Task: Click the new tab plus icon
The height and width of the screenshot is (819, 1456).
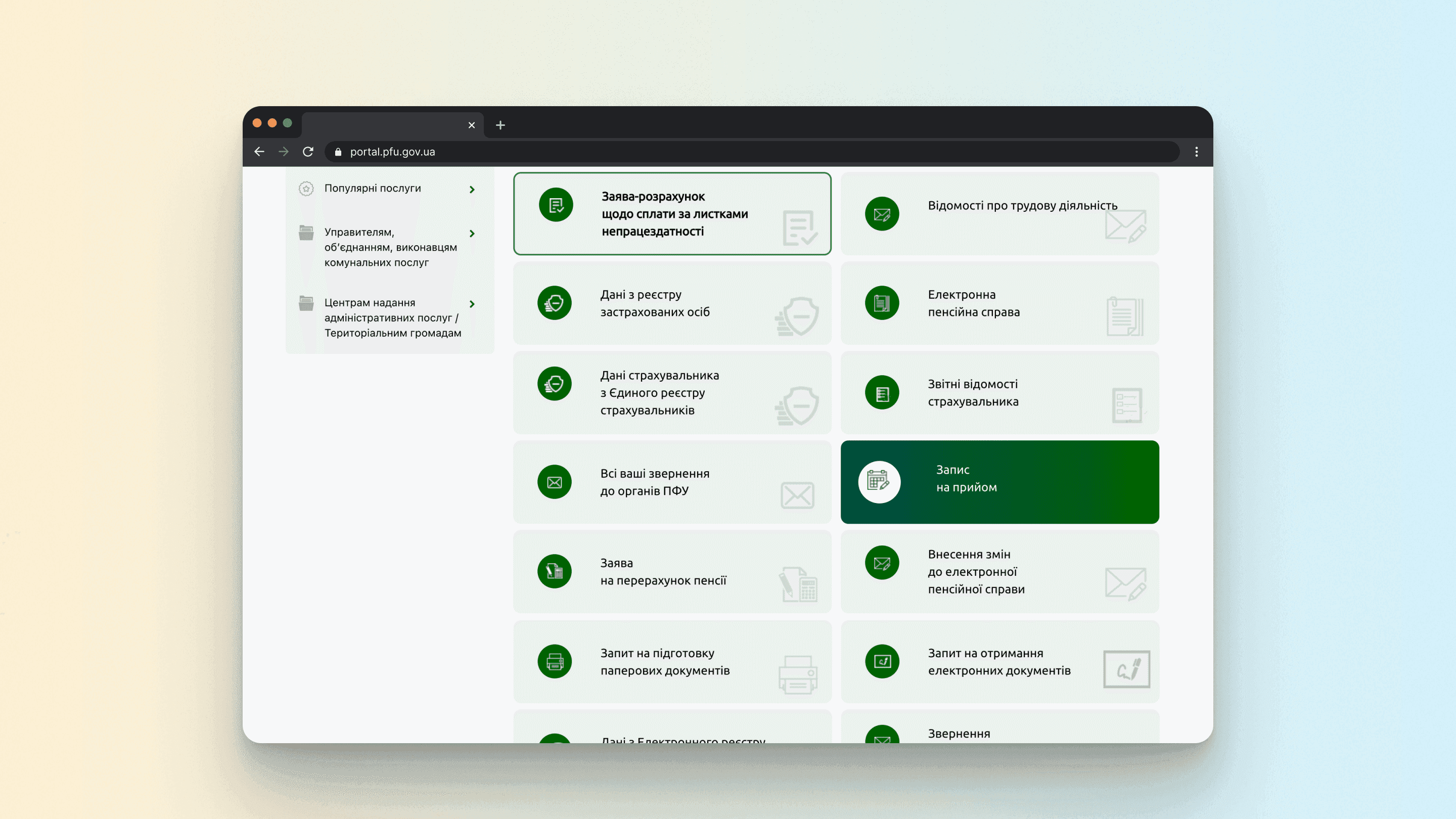Action: [x=500, y=125]
